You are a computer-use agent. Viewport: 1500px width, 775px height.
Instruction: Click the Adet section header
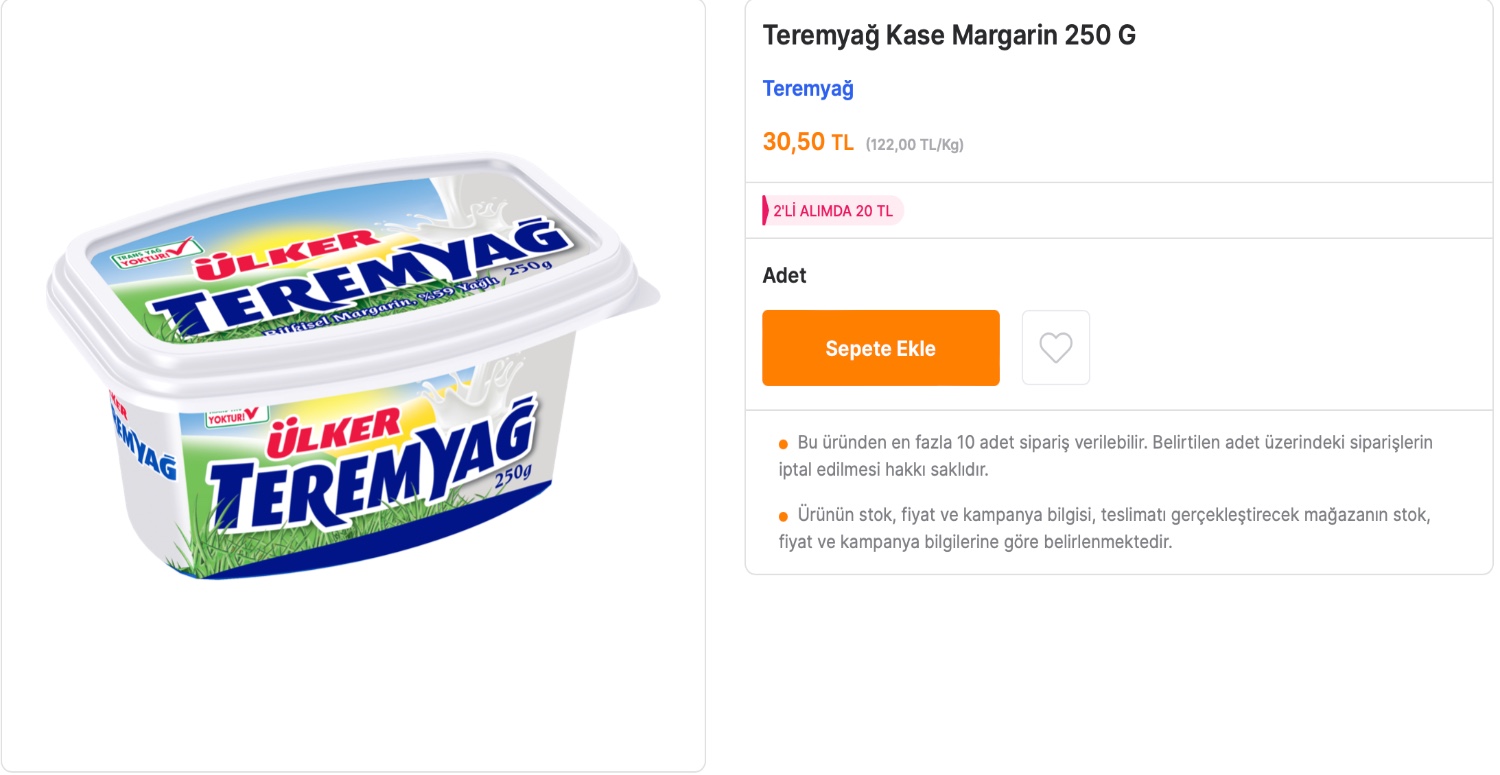[783, 275]
